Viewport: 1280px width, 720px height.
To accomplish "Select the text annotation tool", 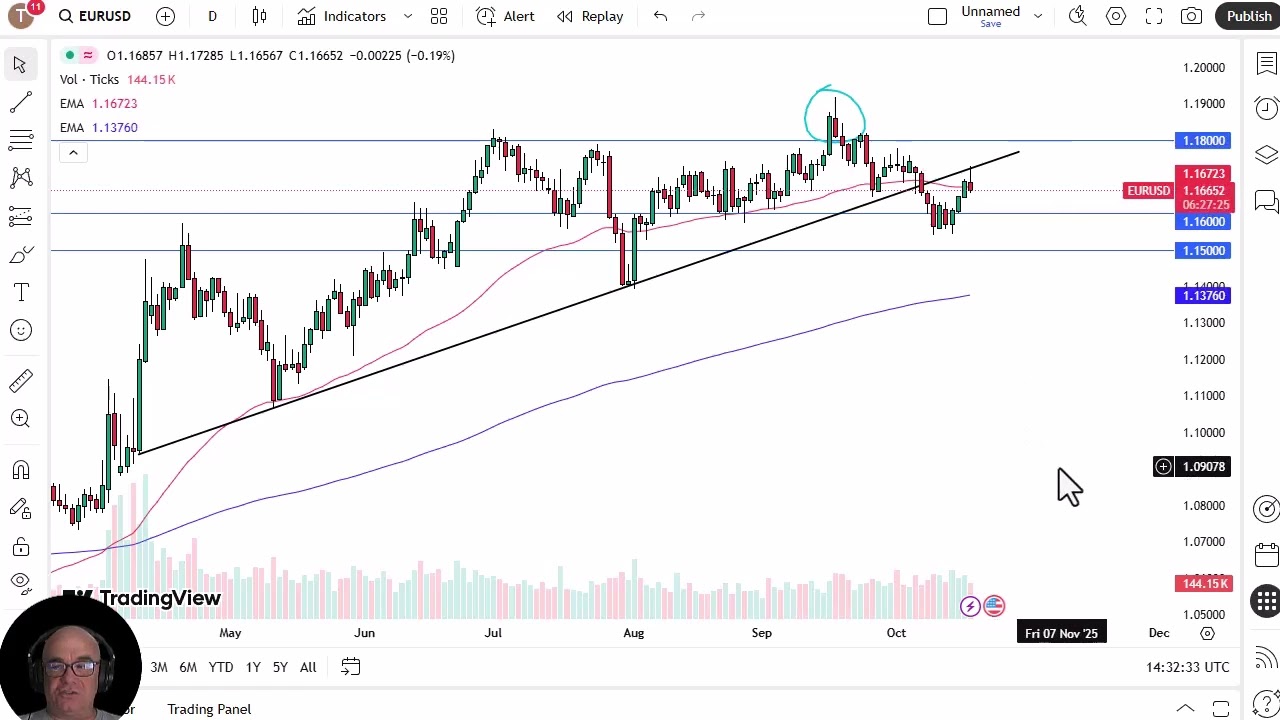I will tap(20, 292).
